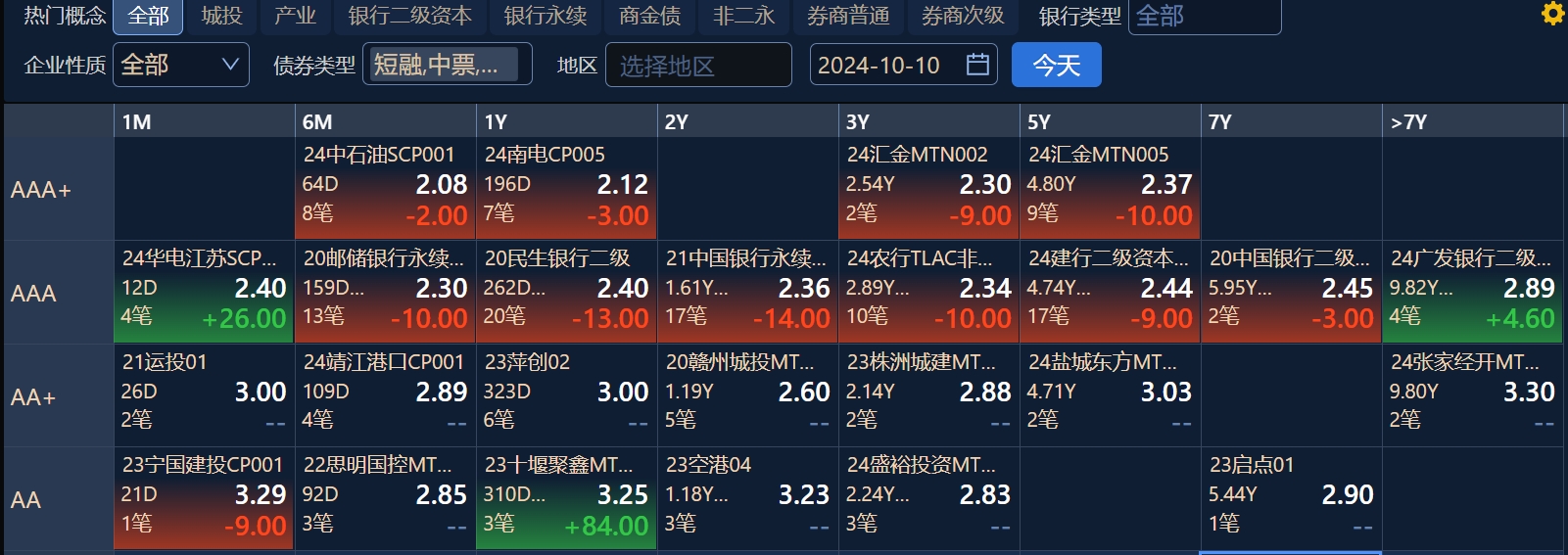Click the 2024-10-10 date field
Image resolution: width=1568 pixels, height=555 pixels.
click(x=904, y=65)
